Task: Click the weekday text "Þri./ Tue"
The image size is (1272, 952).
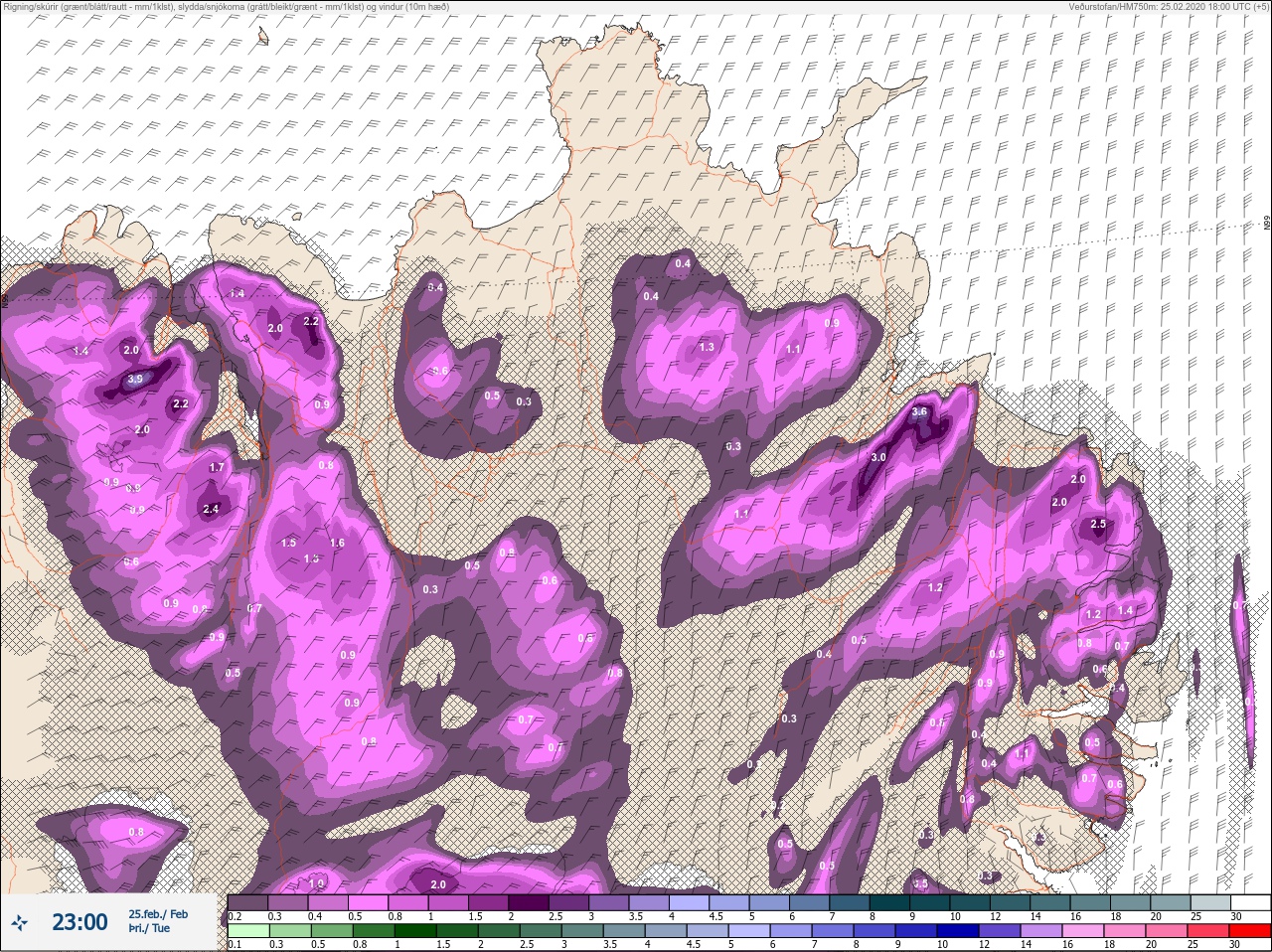Action: pyautogui.click(x=149, y=929)
